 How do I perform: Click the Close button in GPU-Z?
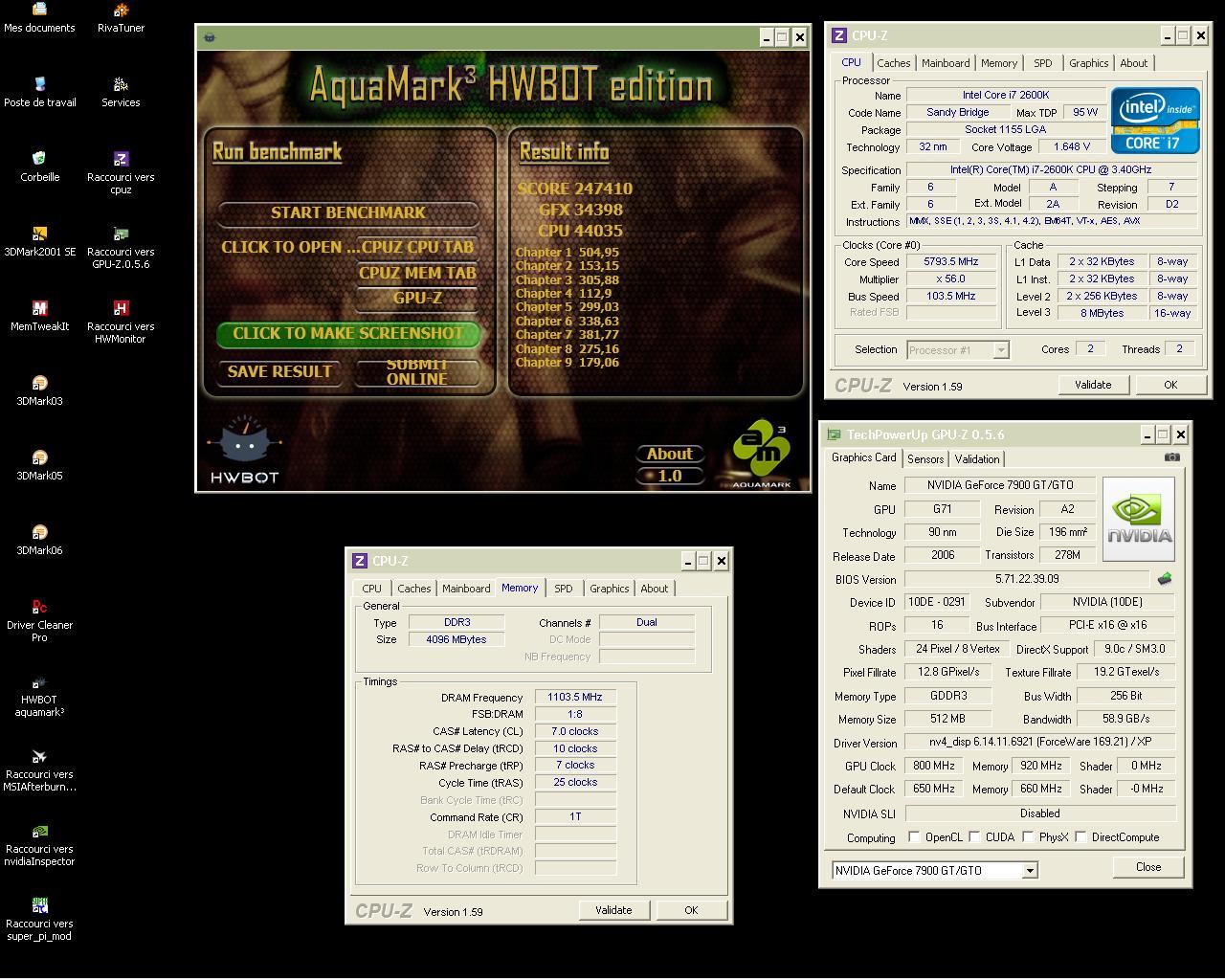[1148, 867]
